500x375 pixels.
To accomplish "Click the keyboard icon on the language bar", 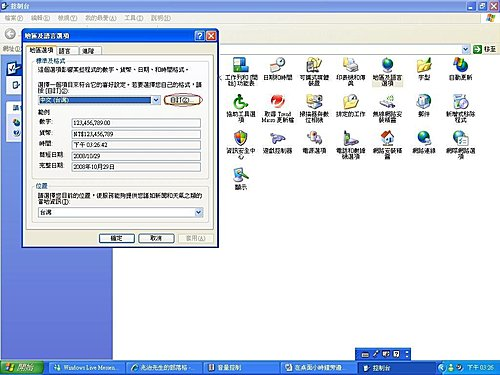I will (365, 354).
